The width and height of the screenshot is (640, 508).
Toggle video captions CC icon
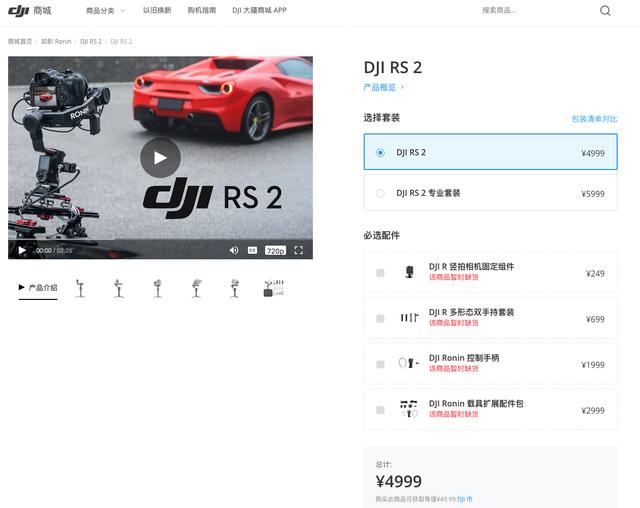tap(252, 250)
